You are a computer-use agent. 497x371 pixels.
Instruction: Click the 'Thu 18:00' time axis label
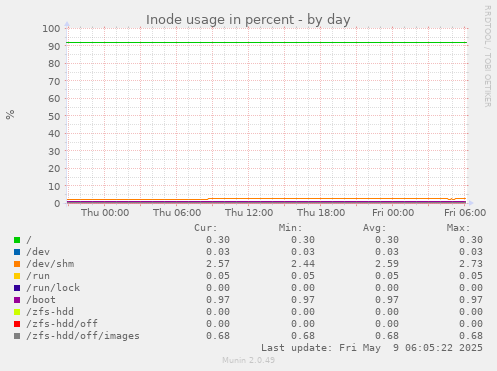[x=321, y=213]
